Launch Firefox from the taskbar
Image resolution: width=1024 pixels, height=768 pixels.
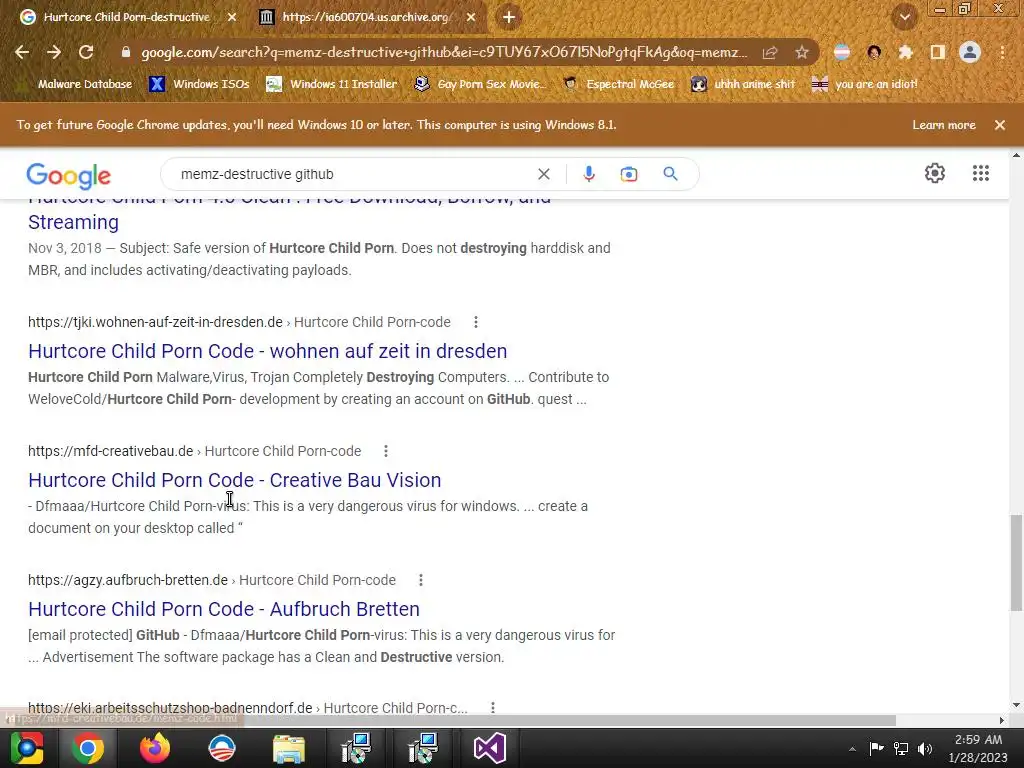(155, 748)
